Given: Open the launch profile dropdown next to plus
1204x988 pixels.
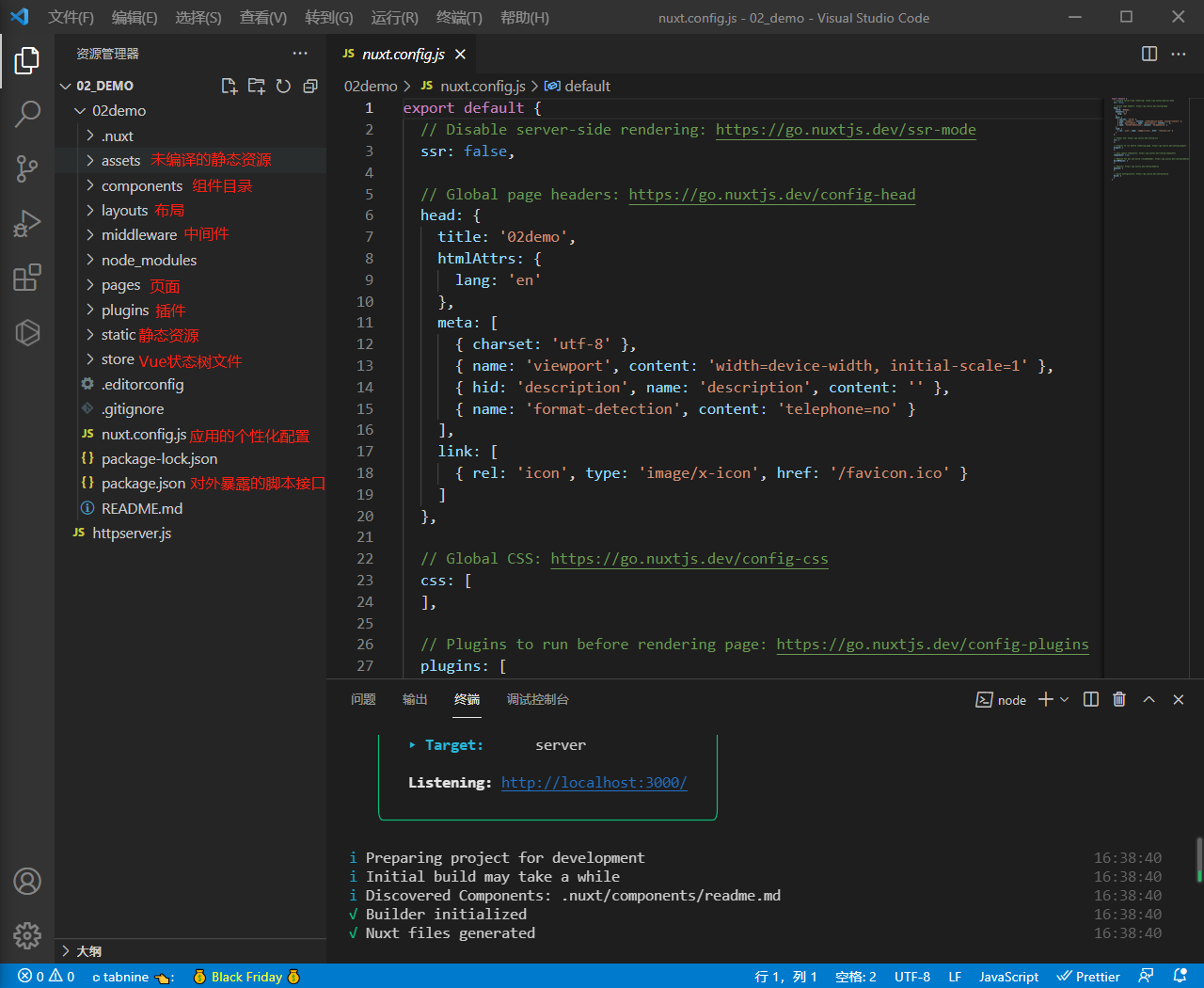Looking at the screenshot, I should 1065,699.
